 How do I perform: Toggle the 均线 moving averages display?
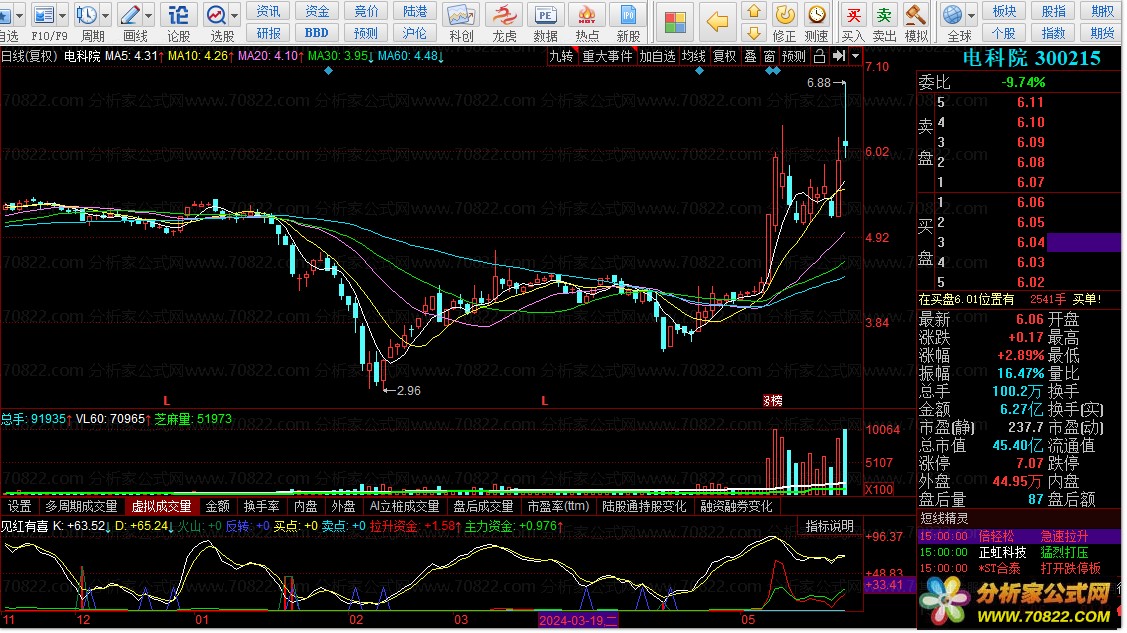[694, 56]
